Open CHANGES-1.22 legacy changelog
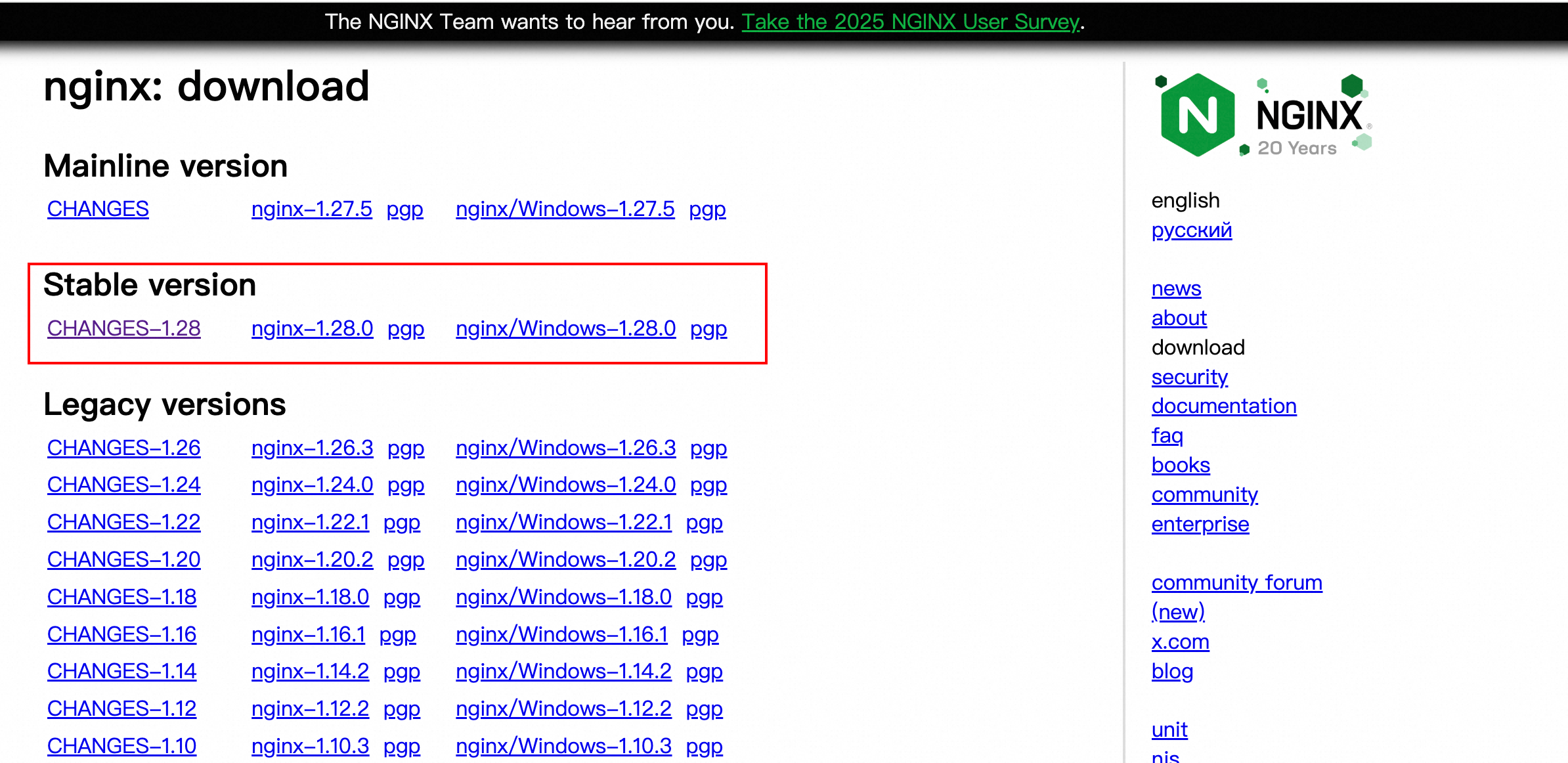The height and width of the screenshot is (763, 1568). pyautogui.click(x=123, y=522)
